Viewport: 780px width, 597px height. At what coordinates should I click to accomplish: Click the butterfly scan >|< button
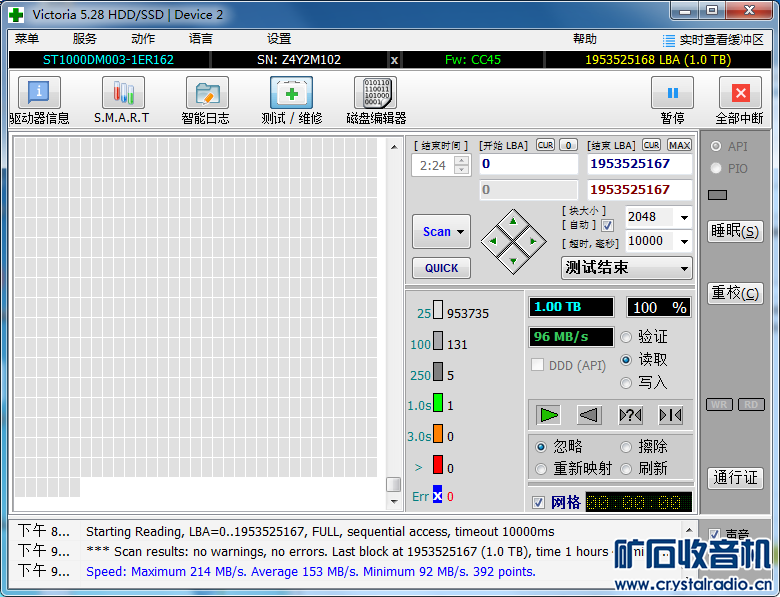pyautogui.click(x=670, y=415)
